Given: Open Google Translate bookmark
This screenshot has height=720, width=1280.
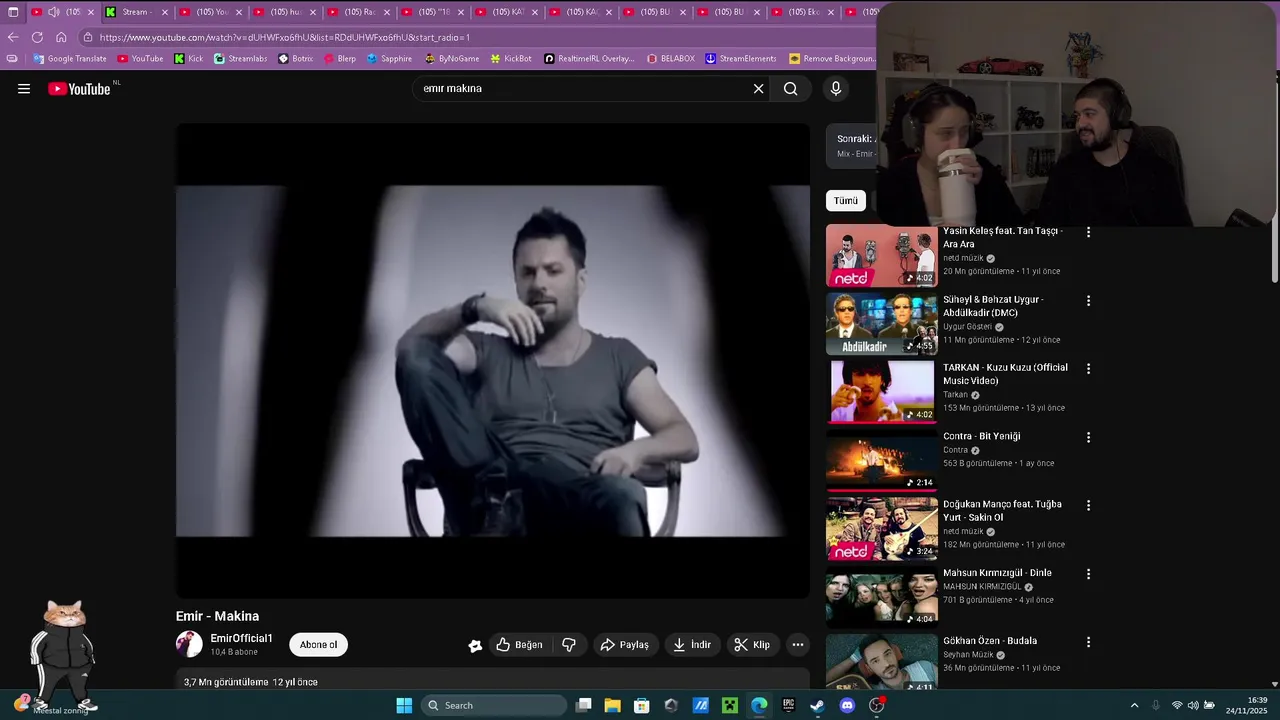Looking at the screenshot, I should 70,59.
